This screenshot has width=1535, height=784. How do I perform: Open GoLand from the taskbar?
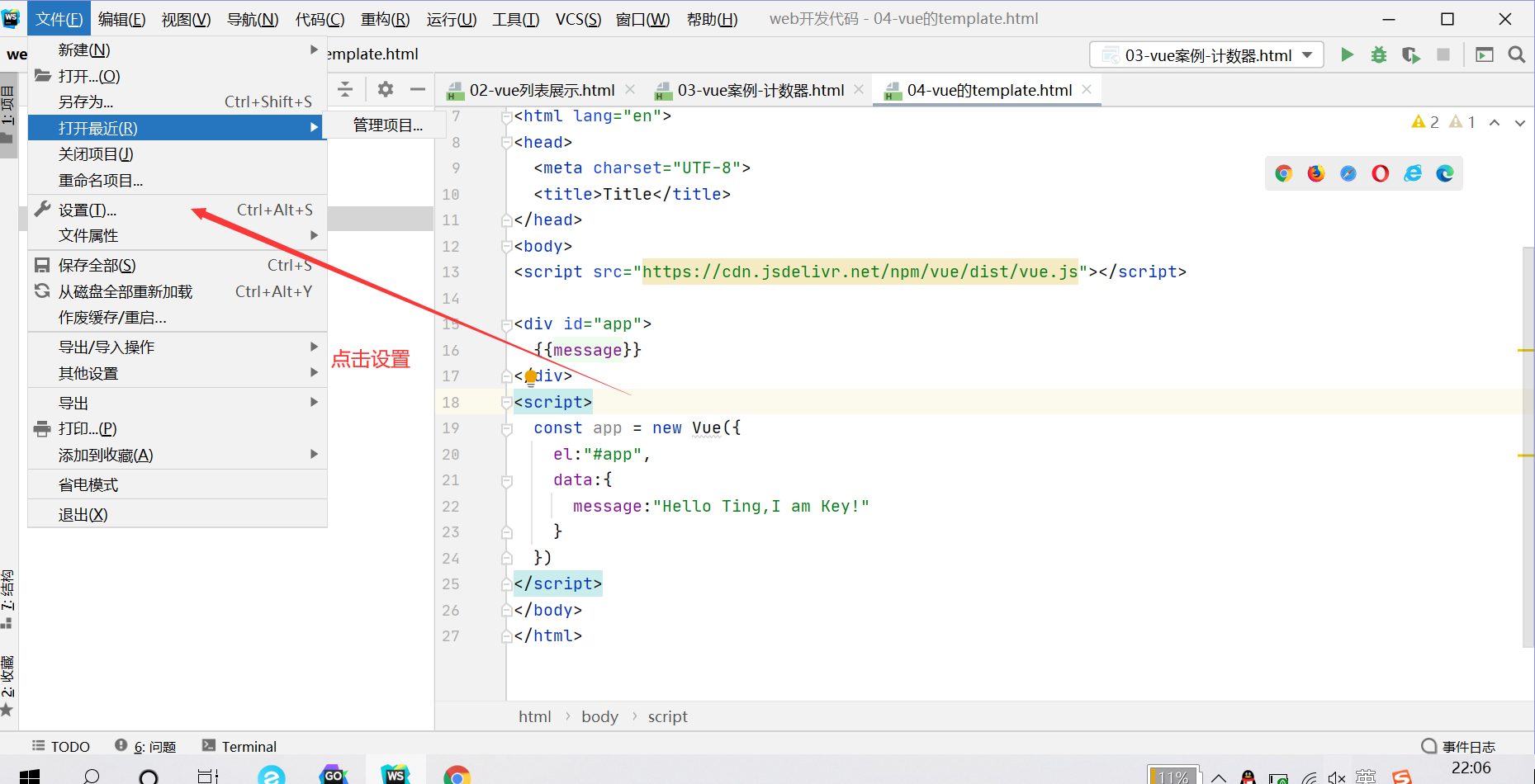tap(334, 775)
